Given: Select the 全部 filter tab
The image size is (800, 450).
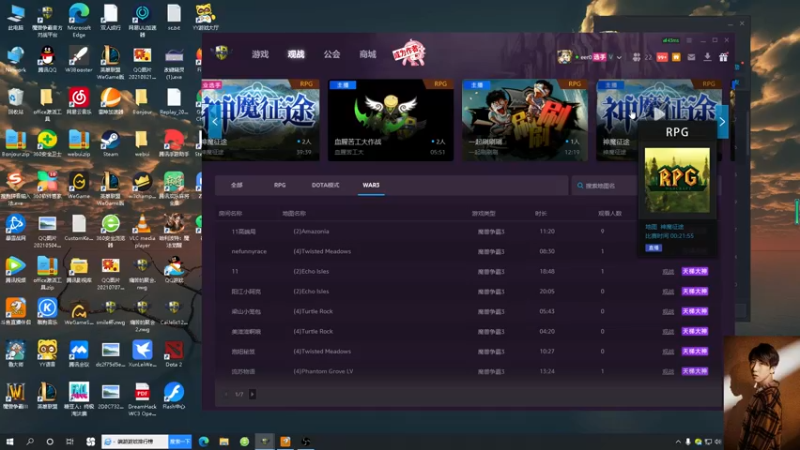Looking at the screenshot, I should pyautogui.click(x=237, y=185).
